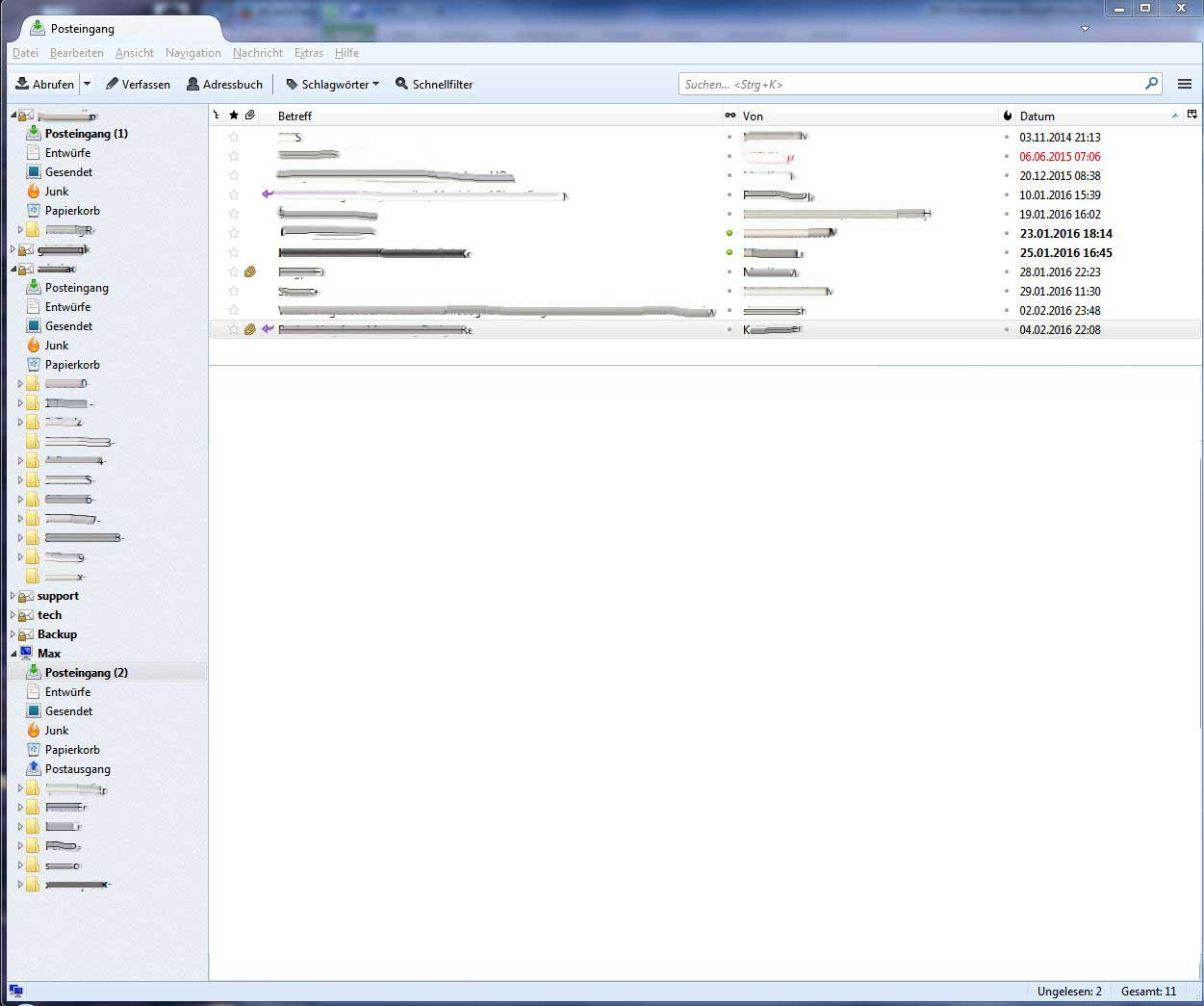The height and width of the screenshot is (1006, 1204).
Task: Mark the 25.01.2016 16:45 message as read via the green dot
Action: [730, 252]
